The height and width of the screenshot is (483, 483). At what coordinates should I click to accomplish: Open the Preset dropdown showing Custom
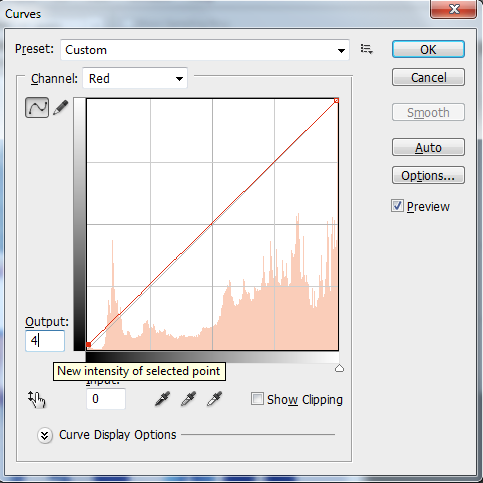click(205, 50)
